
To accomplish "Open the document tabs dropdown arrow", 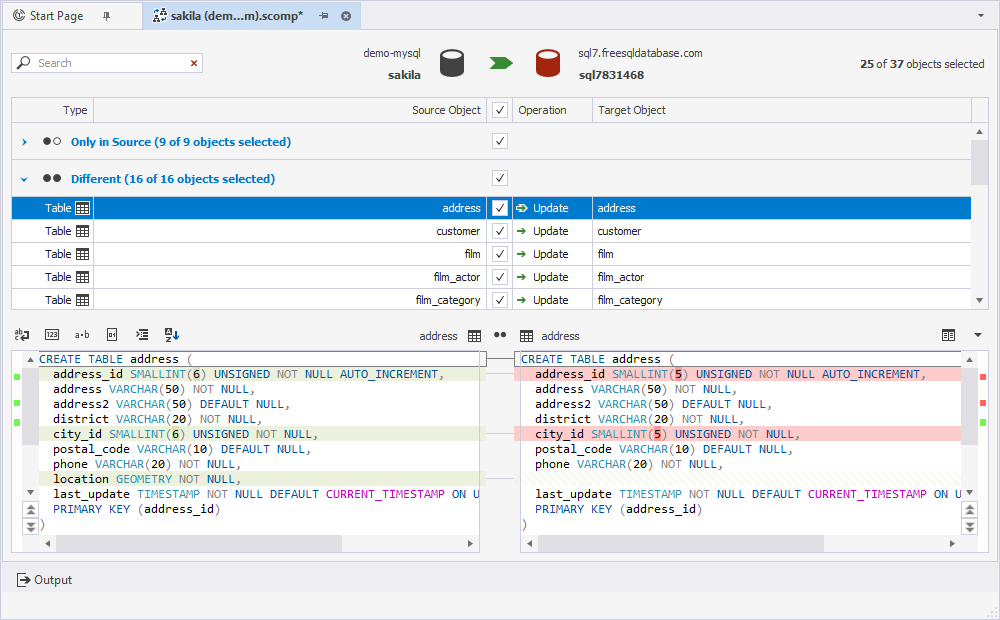I will tap(981, 15).
